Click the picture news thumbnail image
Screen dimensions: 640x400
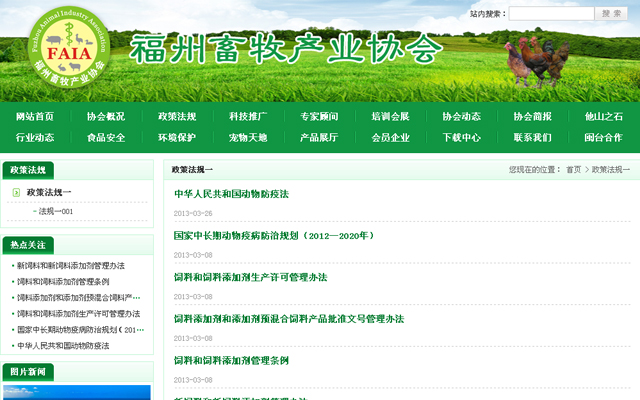point(77,392)
